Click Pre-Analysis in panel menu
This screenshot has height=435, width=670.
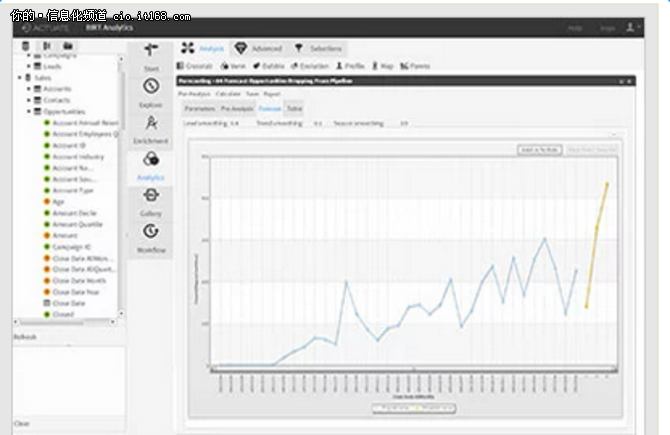(194, 94)
